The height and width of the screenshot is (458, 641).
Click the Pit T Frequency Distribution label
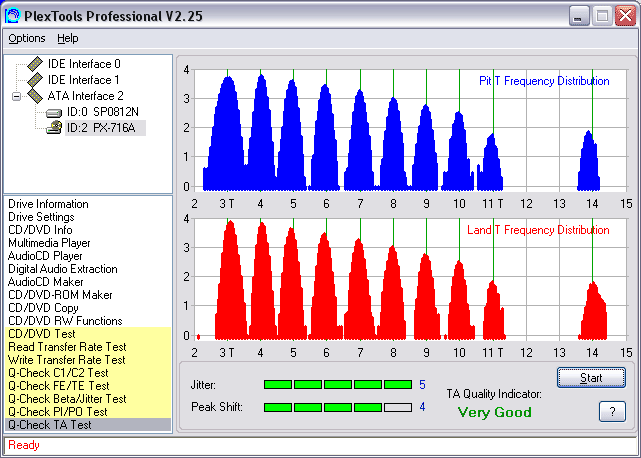tap(544, 81)
